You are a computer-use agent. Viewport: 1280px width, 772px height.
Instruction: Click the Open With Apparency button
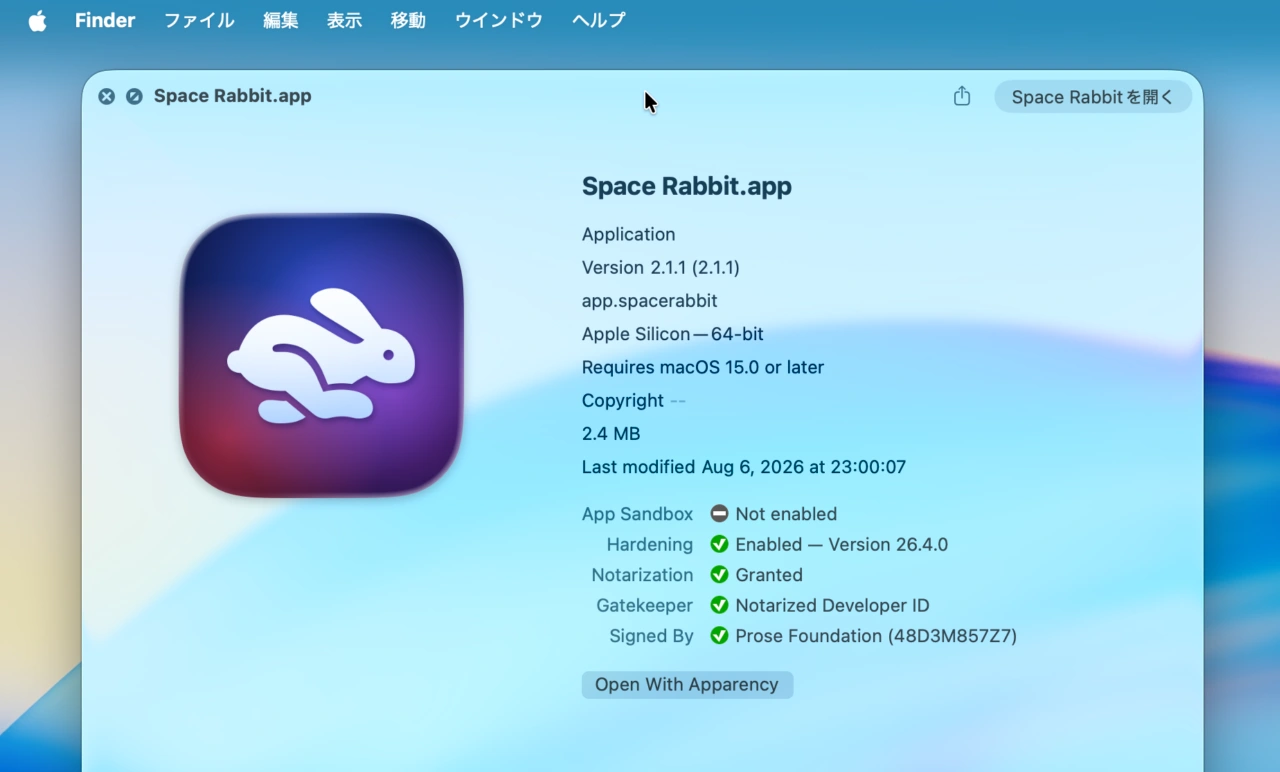[687, 685]
